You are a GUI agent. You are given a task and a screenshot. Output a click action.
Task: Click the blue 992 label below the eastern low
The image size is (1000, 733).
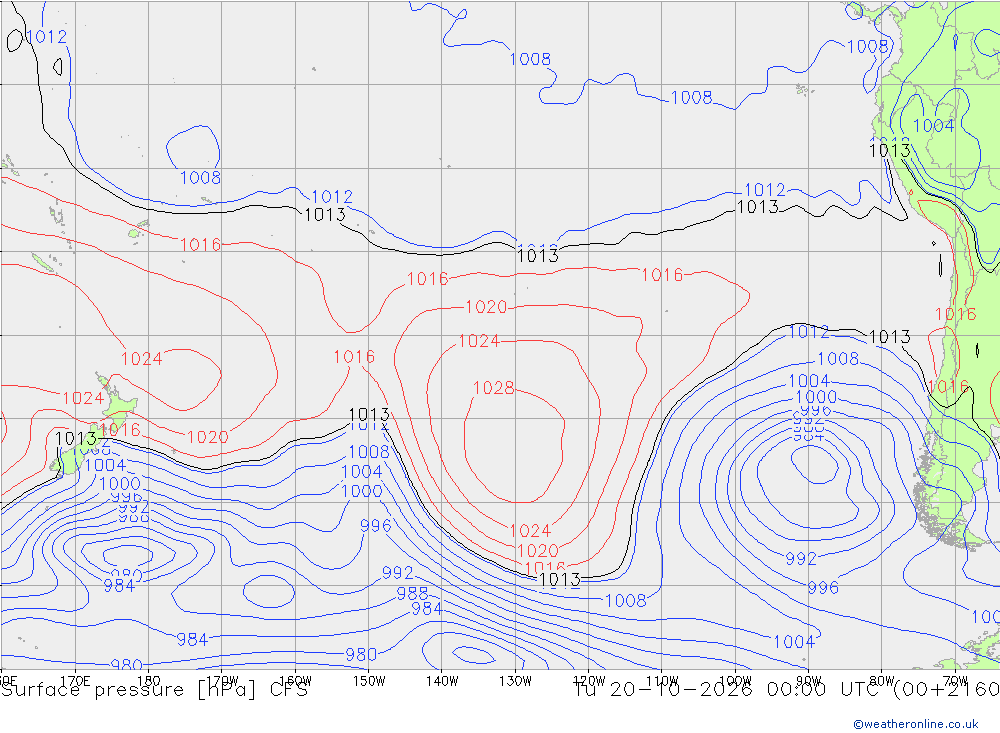point(801,559)
